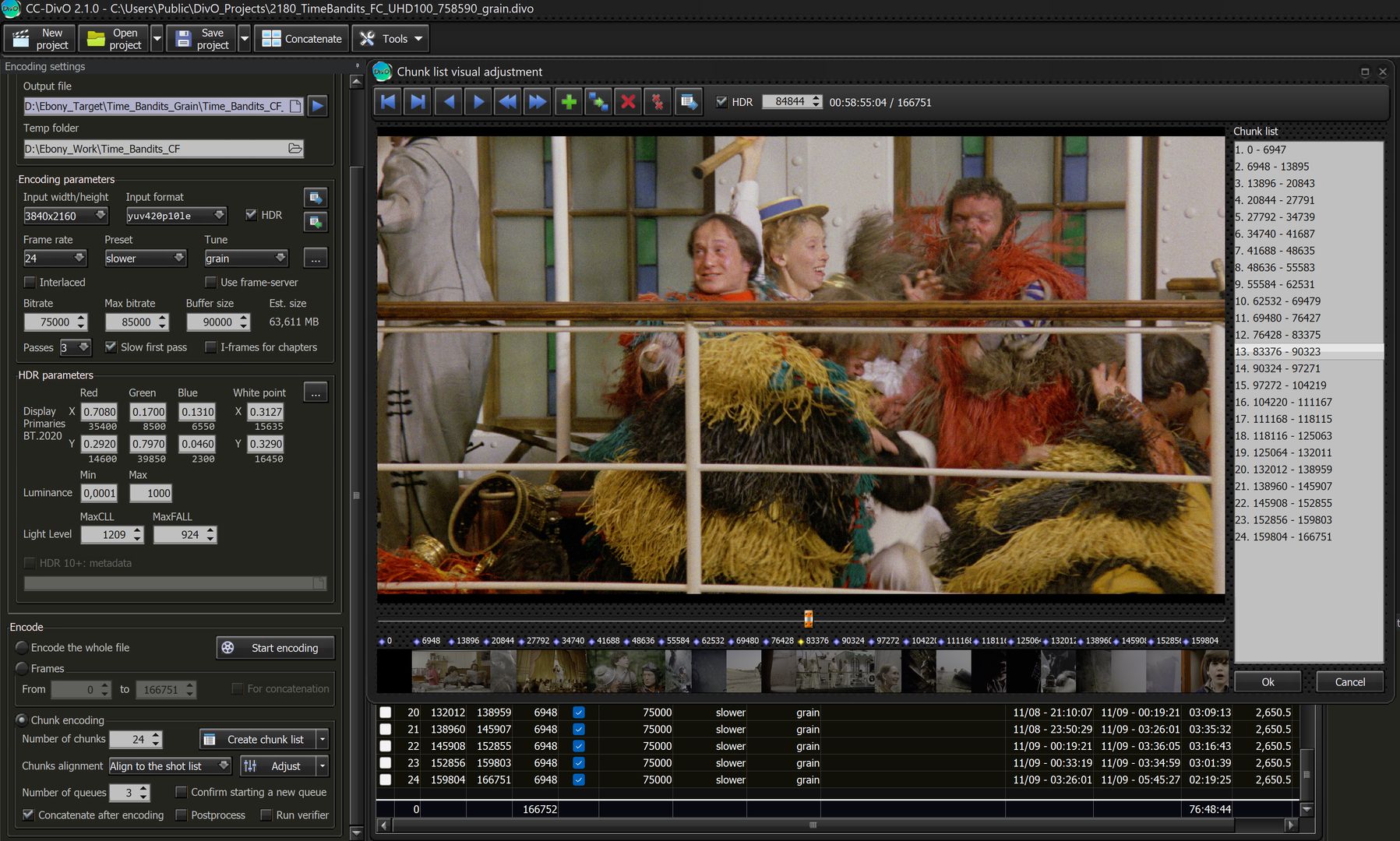Tick the checkbox for chunk row 24
The height and width of the screenshot is (841, 1400).
pos(385,779)
